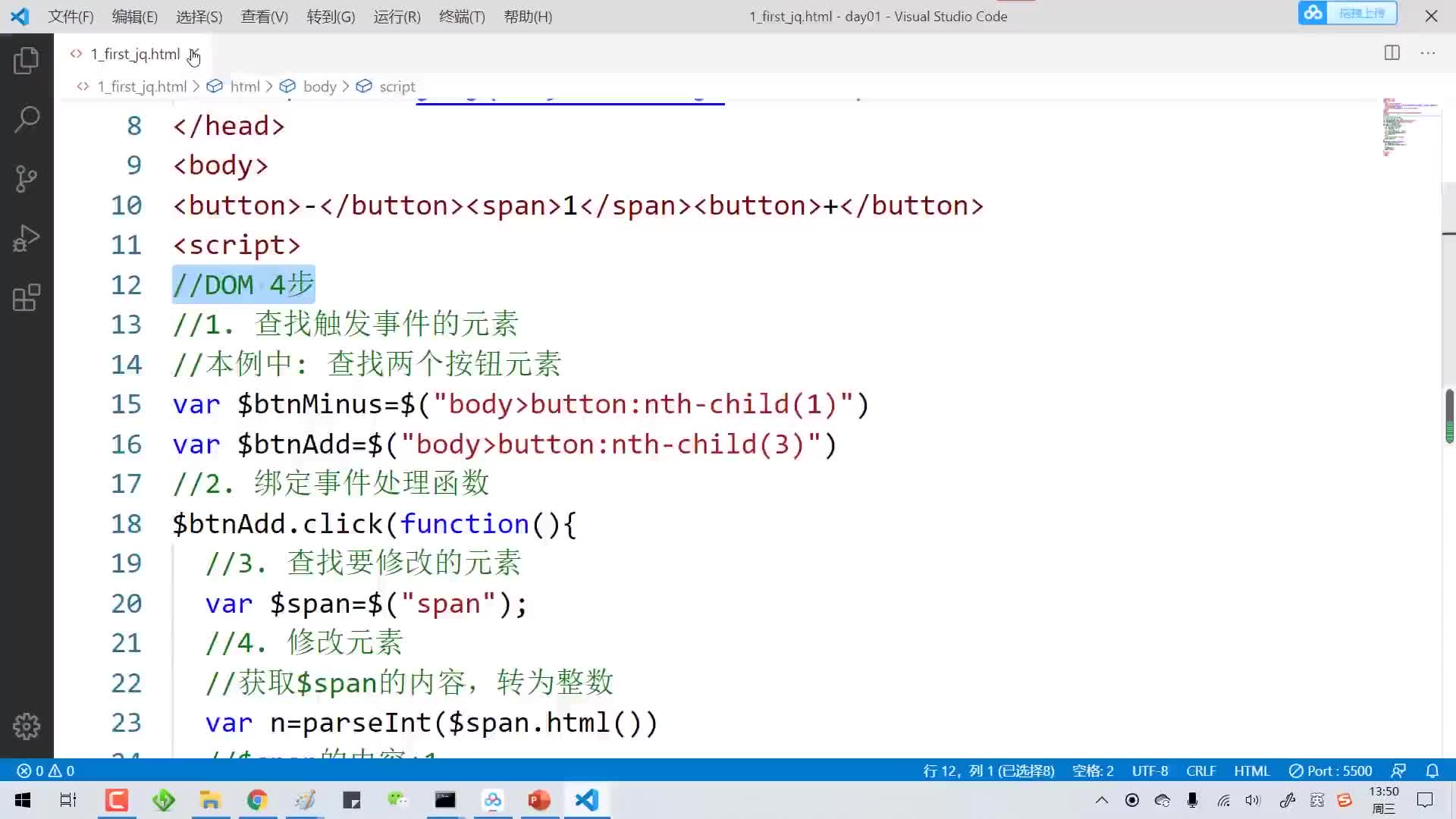Click the $btnMinus variable declaration line
The image size is (1456, 819).
pyautogui.click(x=520, y=404)
